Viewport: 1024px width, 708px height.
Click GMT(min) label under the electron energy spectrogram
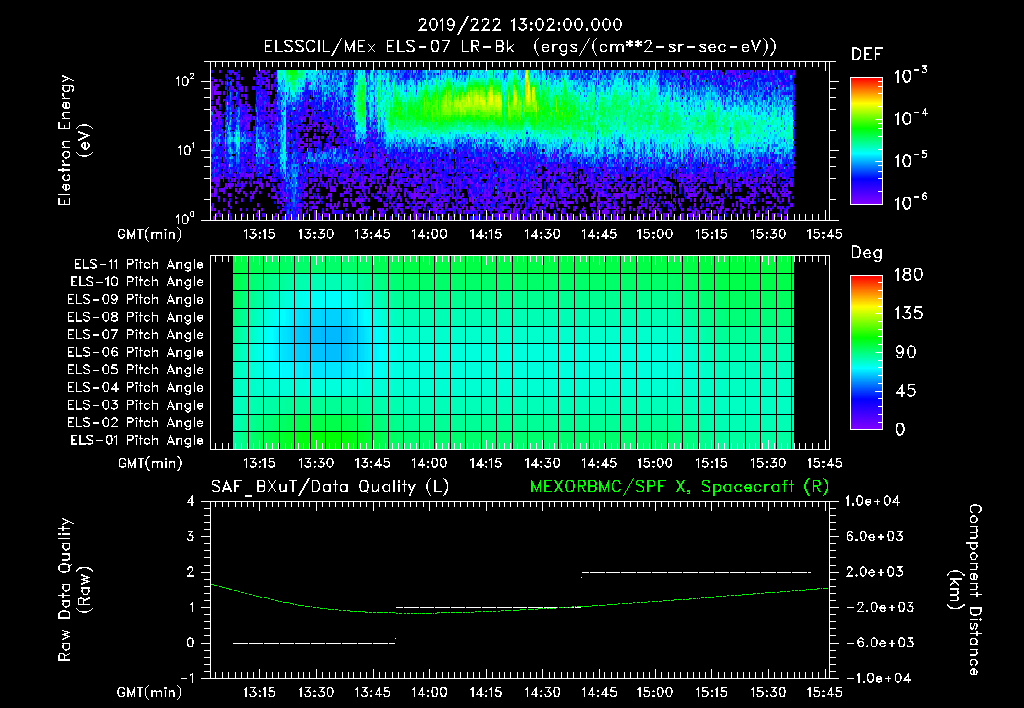150,234
